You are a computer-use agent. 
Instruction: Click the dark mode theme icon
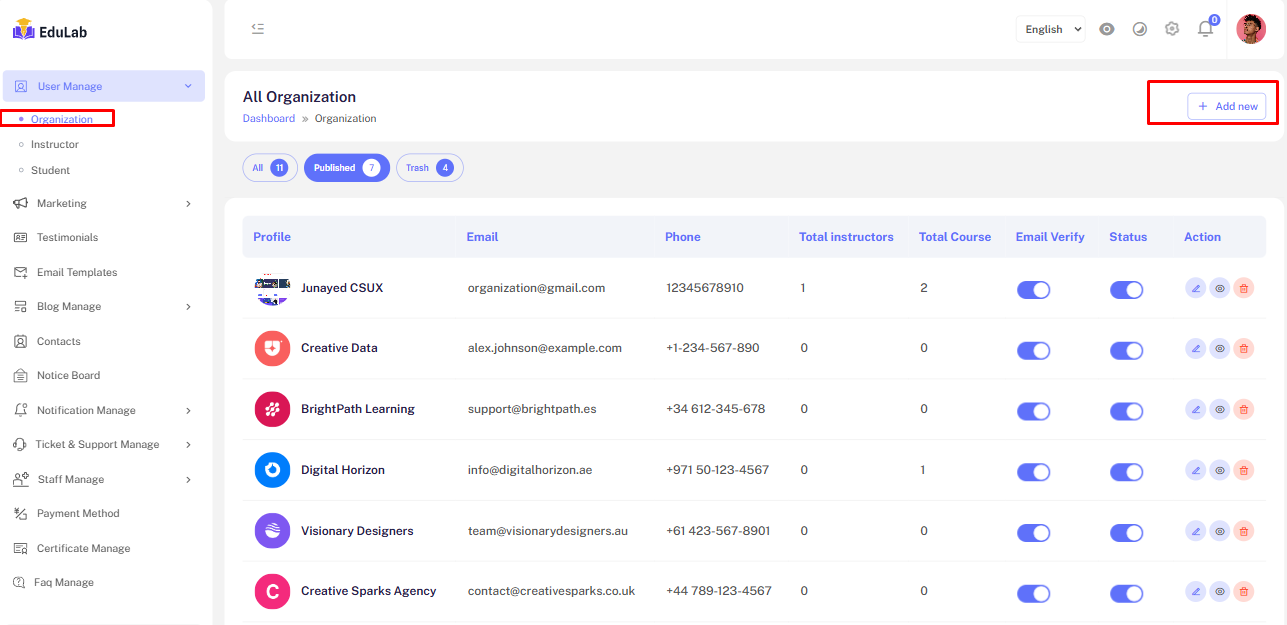click(x=1139, y=29)
